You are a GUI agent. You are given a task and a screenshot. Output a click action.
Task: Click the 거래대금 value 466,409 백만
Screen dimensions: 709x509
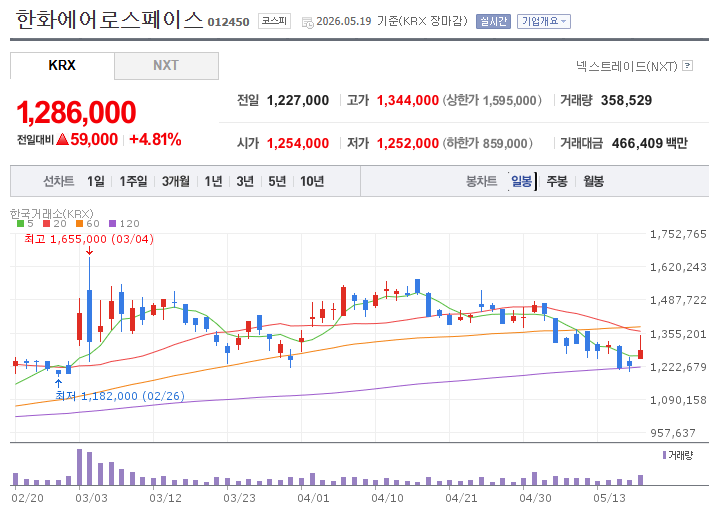click(x=649, y=143)
